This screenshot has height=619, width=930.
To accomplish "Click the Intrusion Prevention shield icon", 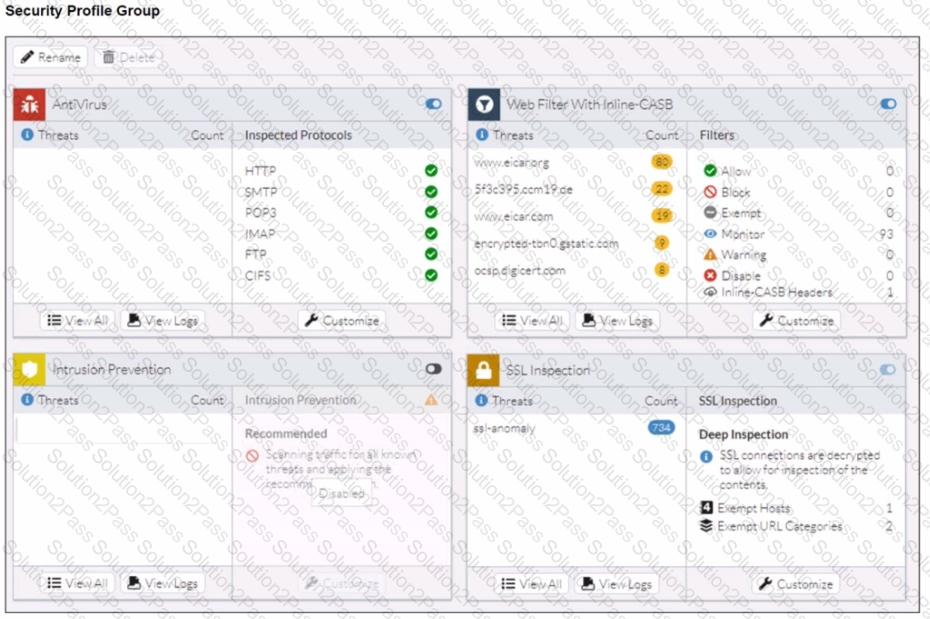I will (30, 370).
